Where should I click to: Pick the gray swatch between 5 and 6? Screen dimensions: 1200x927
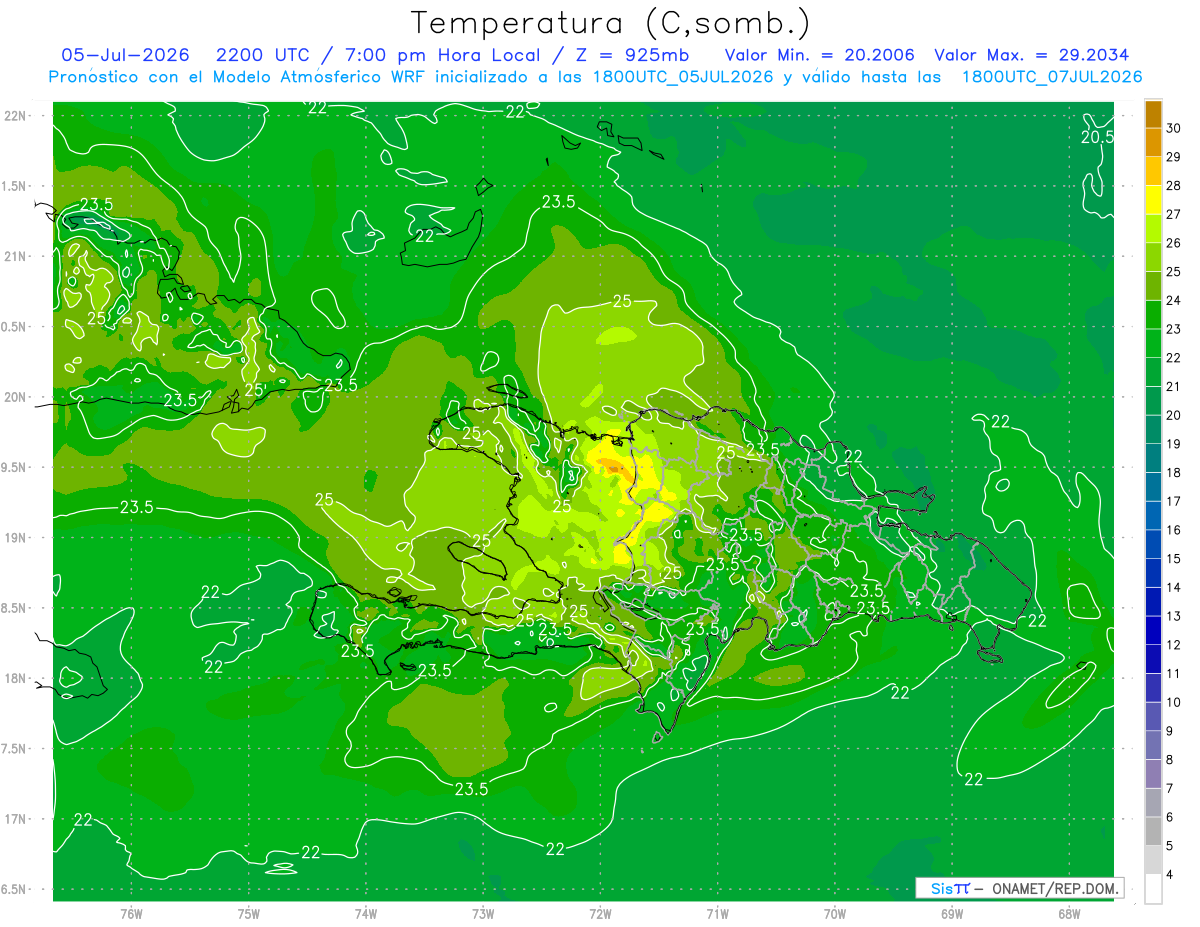point(1153,832)
